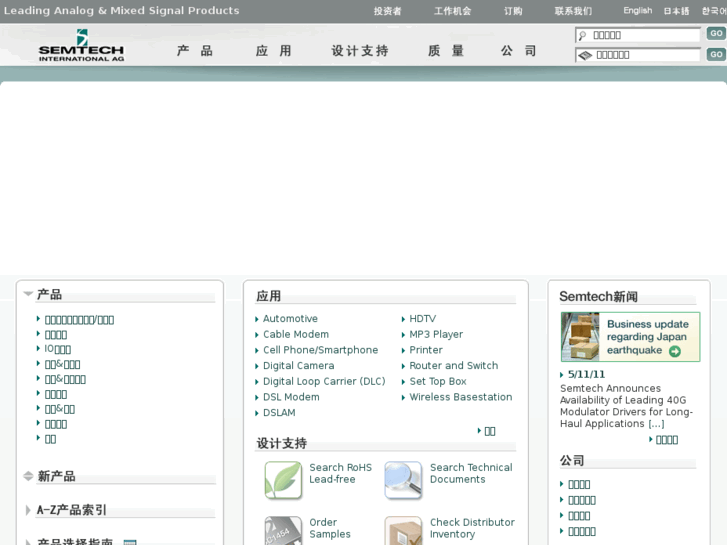727x545 pixels.
Task: Open the Automotive application link
Action: click(x=290, y=319)
